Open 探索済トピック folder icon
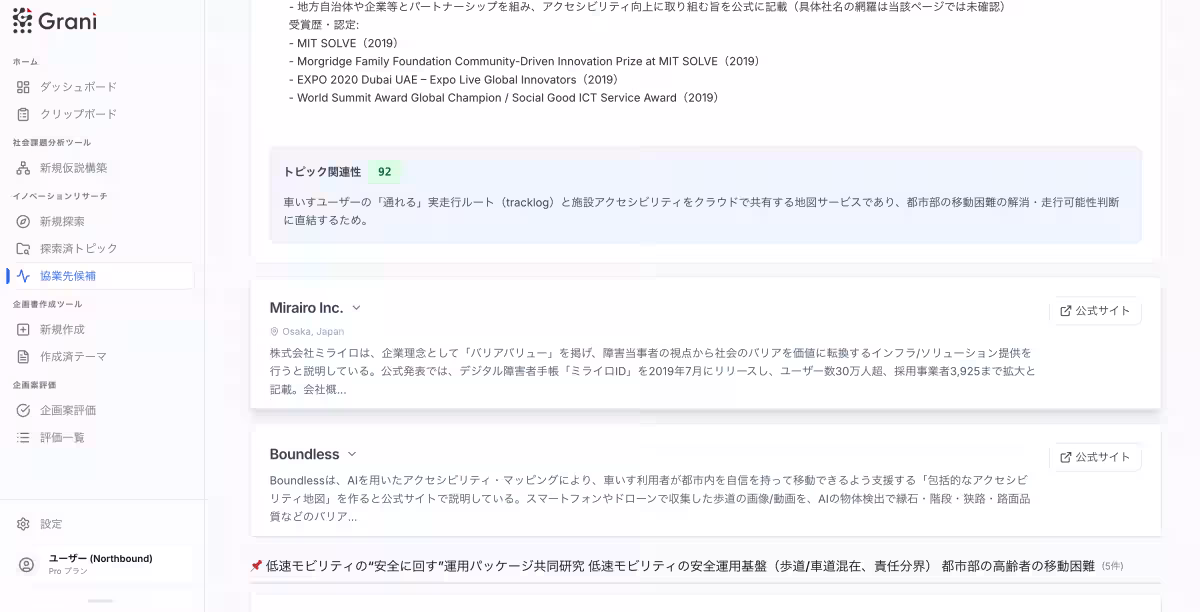 pyautogui.click(x=24, y=249)
